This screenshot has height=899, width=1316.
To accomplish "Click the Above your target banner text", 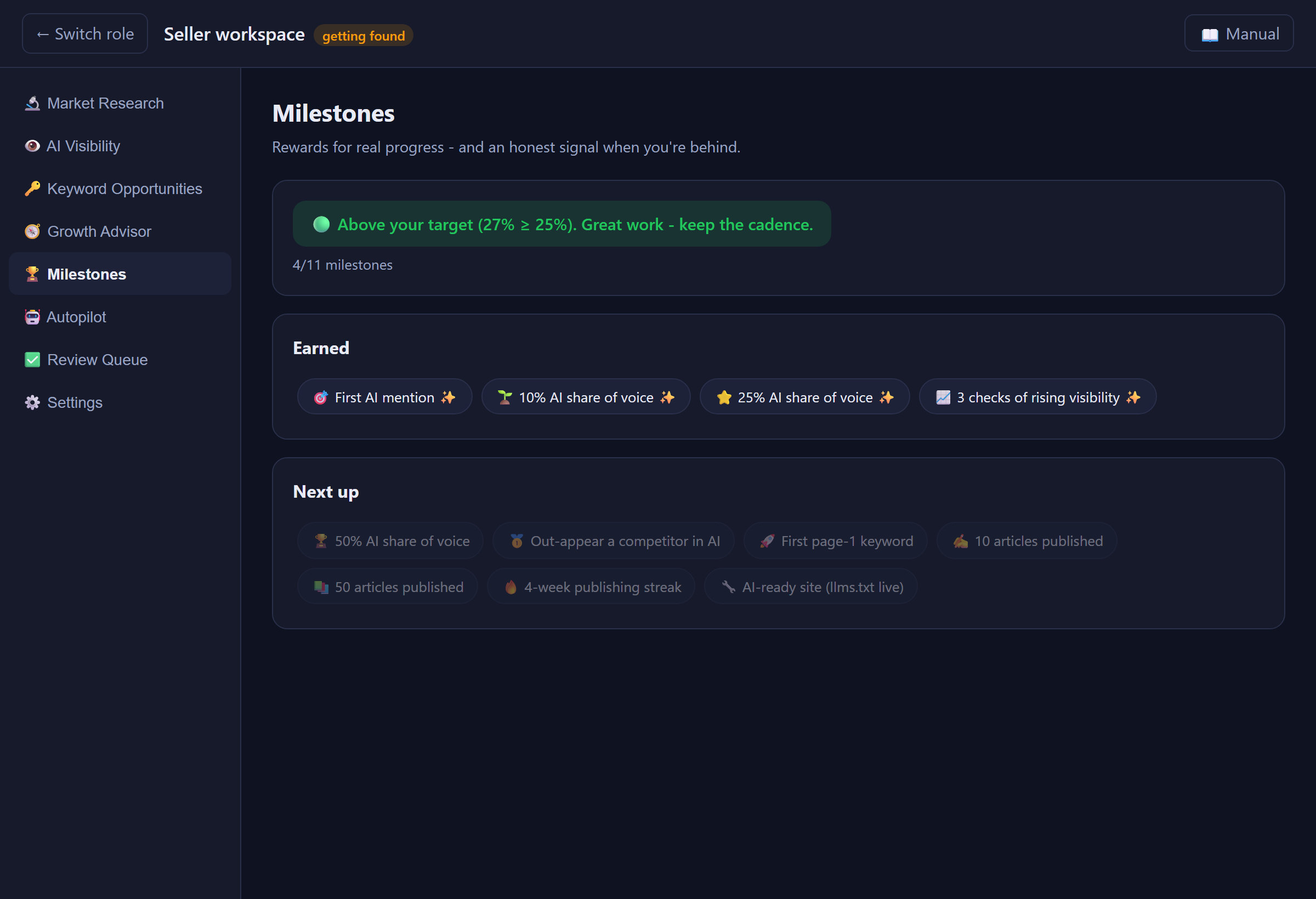I will click(575, 225).
